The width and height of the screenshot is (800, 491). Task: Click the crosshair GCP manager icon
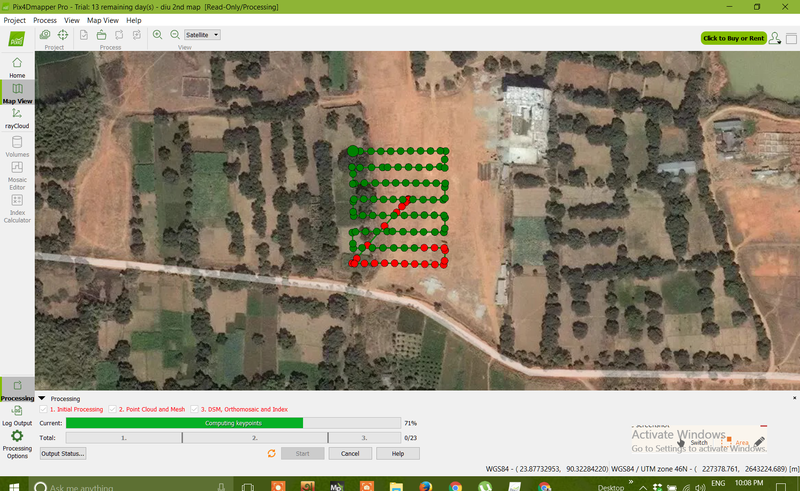coord(62,35)
